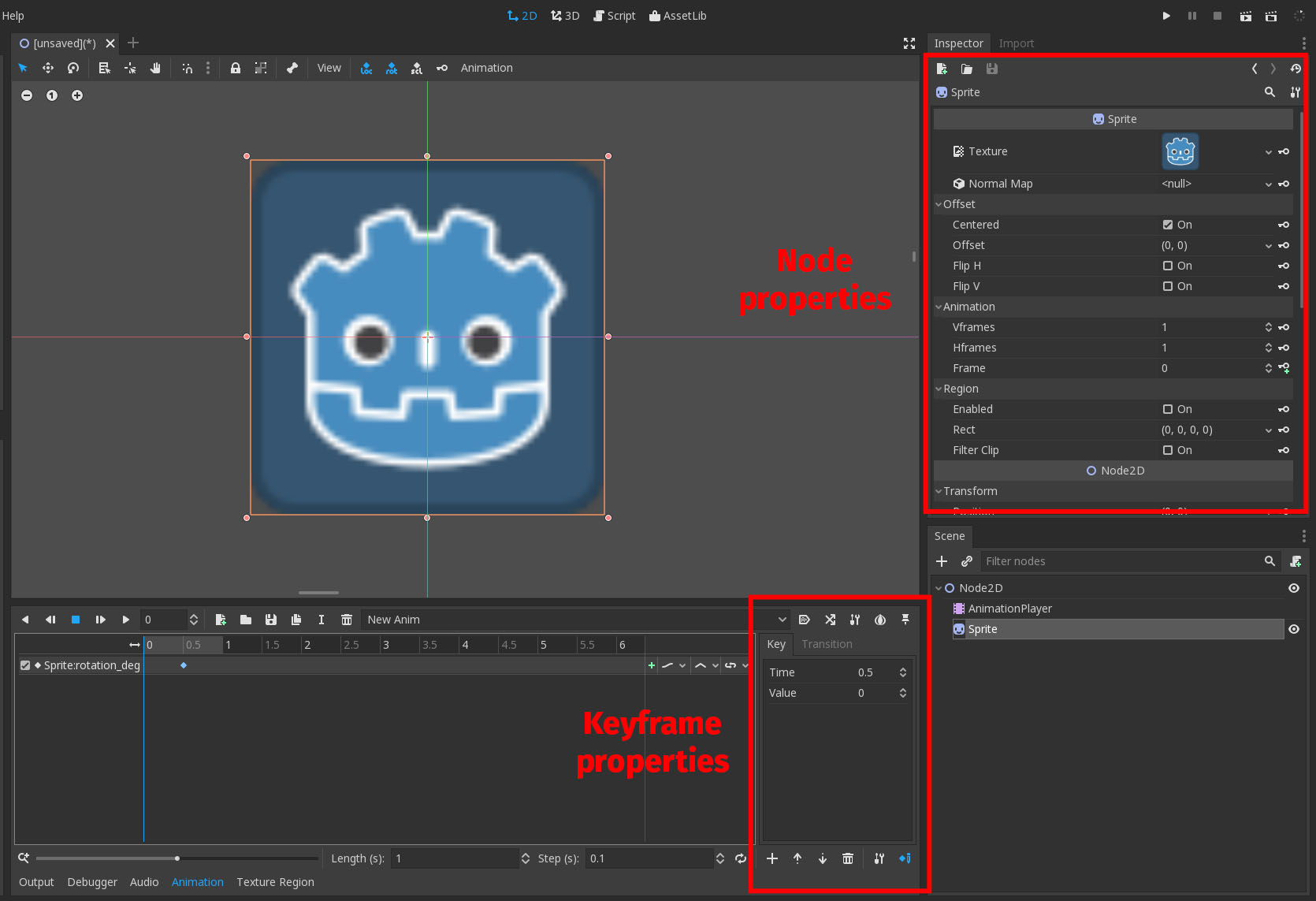The height and width of the screenshot is (901, 1316).
Task: Select the Rotate tool
Action: coord(73,68)
